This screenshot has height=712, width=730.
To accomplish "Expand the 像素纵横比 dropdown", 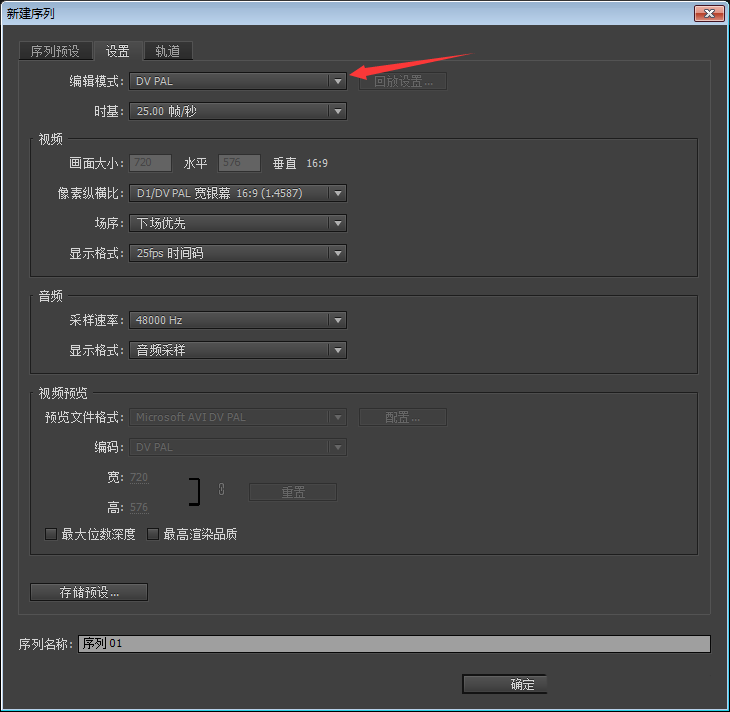I will point(237,193).
